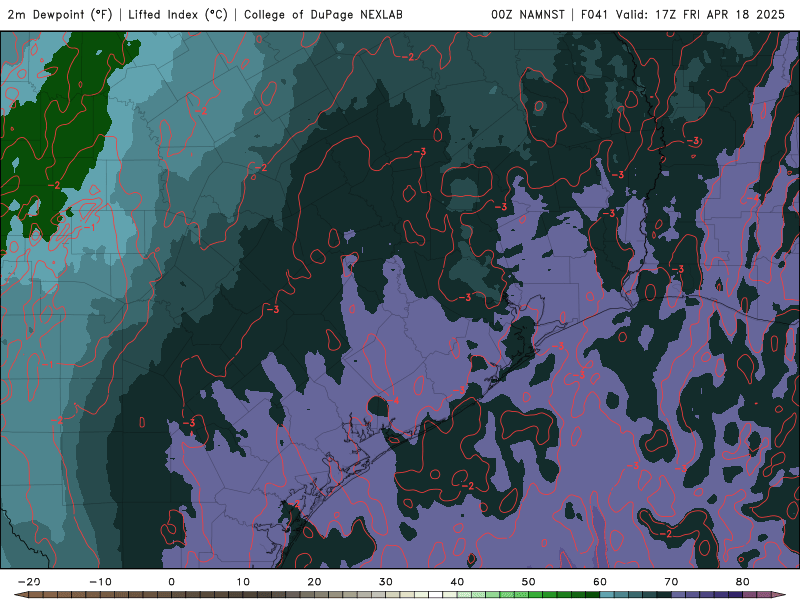Image resolution: width=800 pixels, height=600 pixels.
Task: Click the '2m Dewpoint (°F)' title text
Action: click(x=60, y=15)
